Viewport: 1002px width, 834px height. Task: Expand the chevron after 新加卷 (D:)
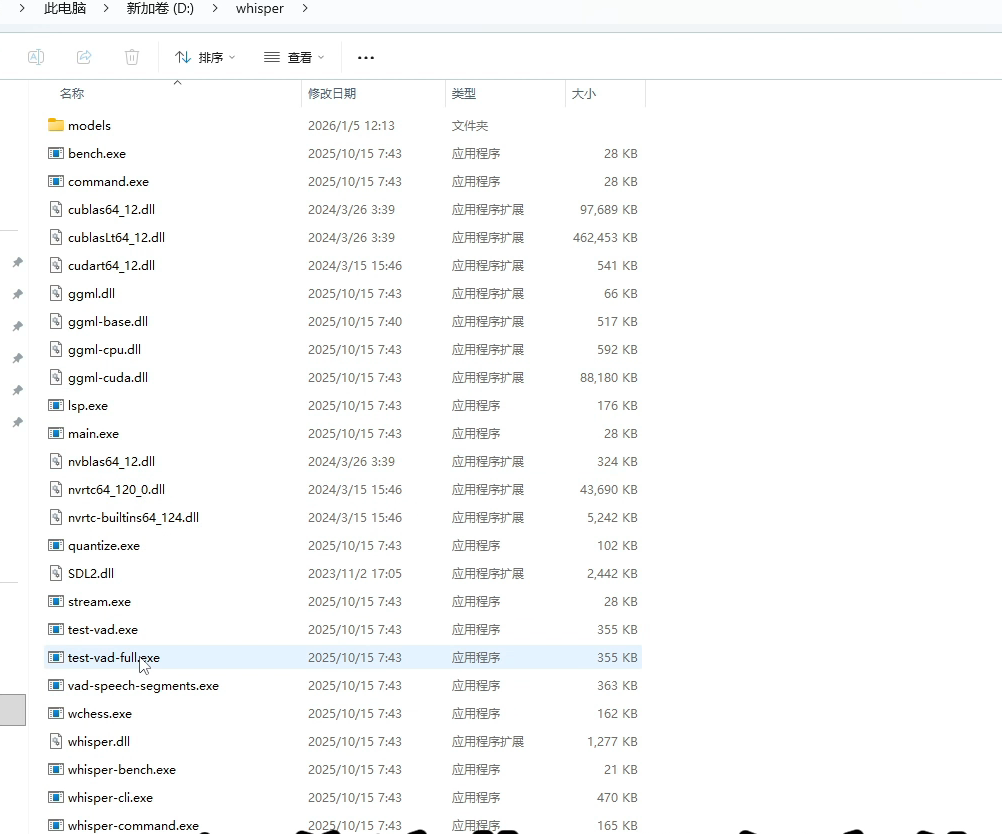tap(215, 8)
